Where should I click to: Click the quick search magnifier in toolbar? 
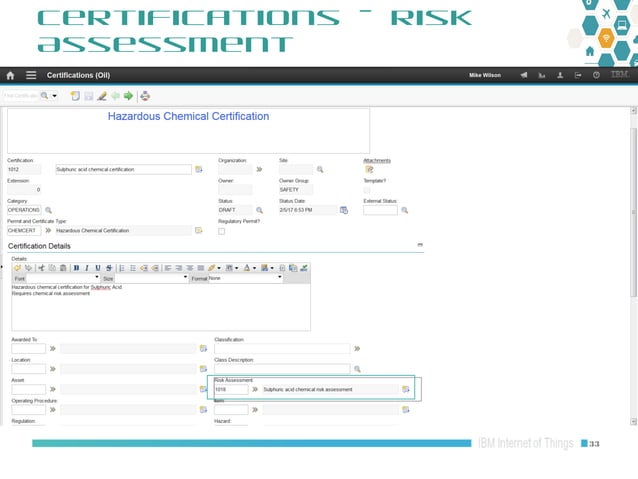[x=44, y=96]
